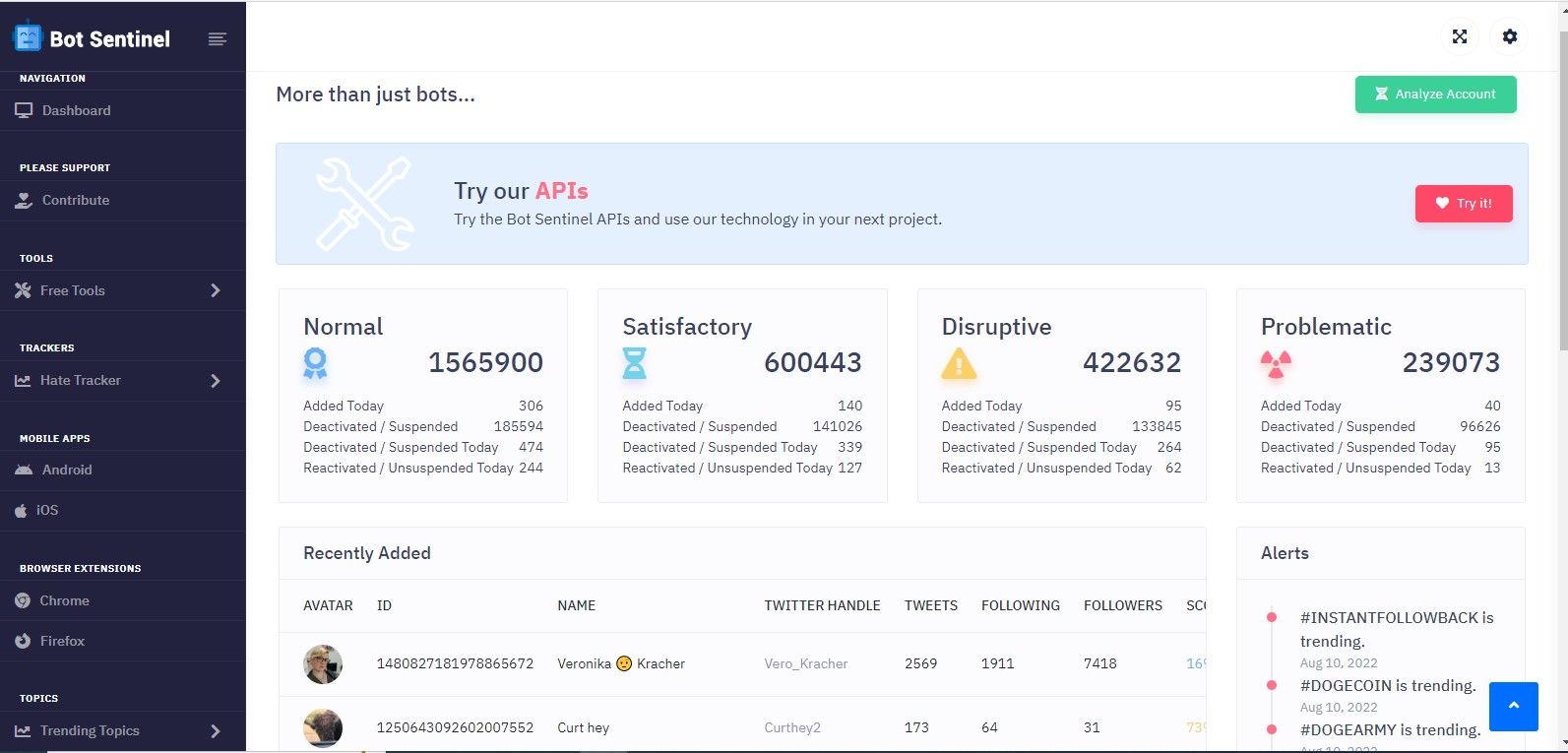This screenshot has height=753, width=1568.
Task: Open the Contribute menu item
Action: coord(123,200)
